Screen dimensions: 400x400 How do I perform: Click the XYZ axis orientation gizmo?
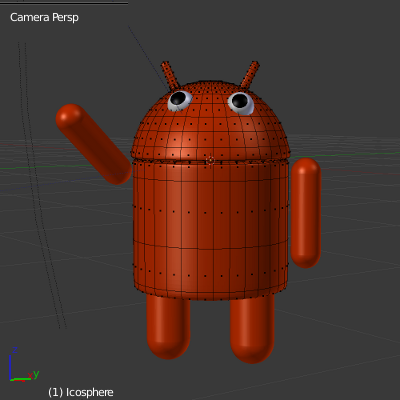pos(23,365)
